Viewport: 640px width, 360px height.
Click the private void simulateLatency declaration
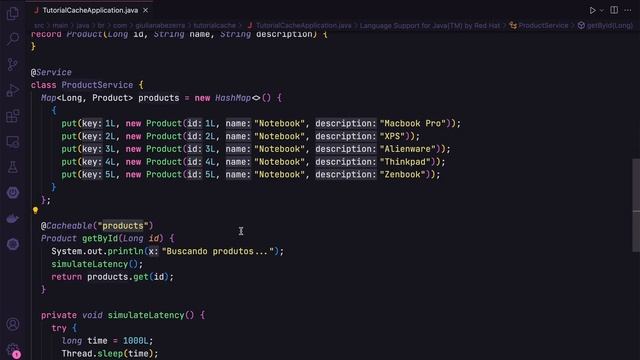coord(123,315)
